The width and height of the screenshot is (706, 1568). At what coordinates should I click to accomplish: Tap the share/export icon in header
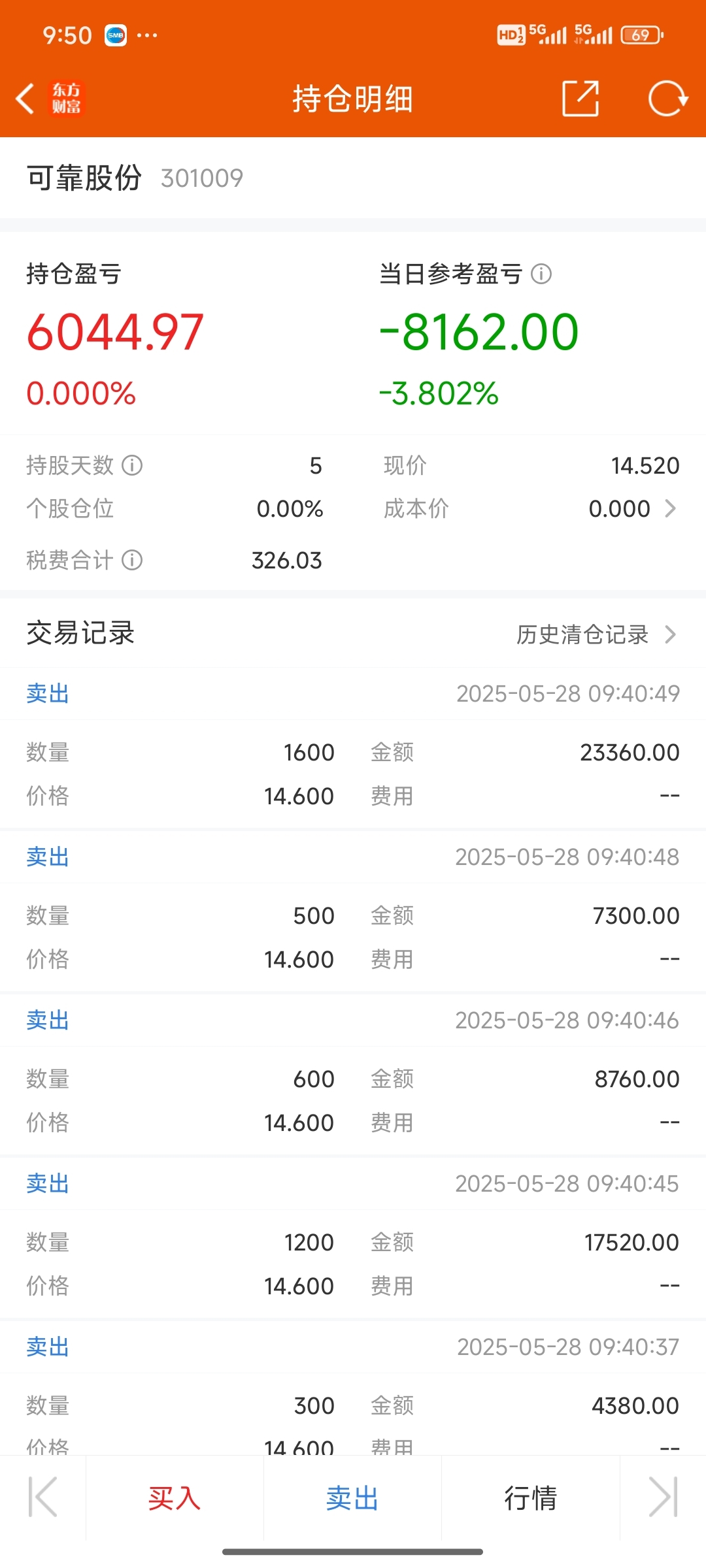click(580, 99)
